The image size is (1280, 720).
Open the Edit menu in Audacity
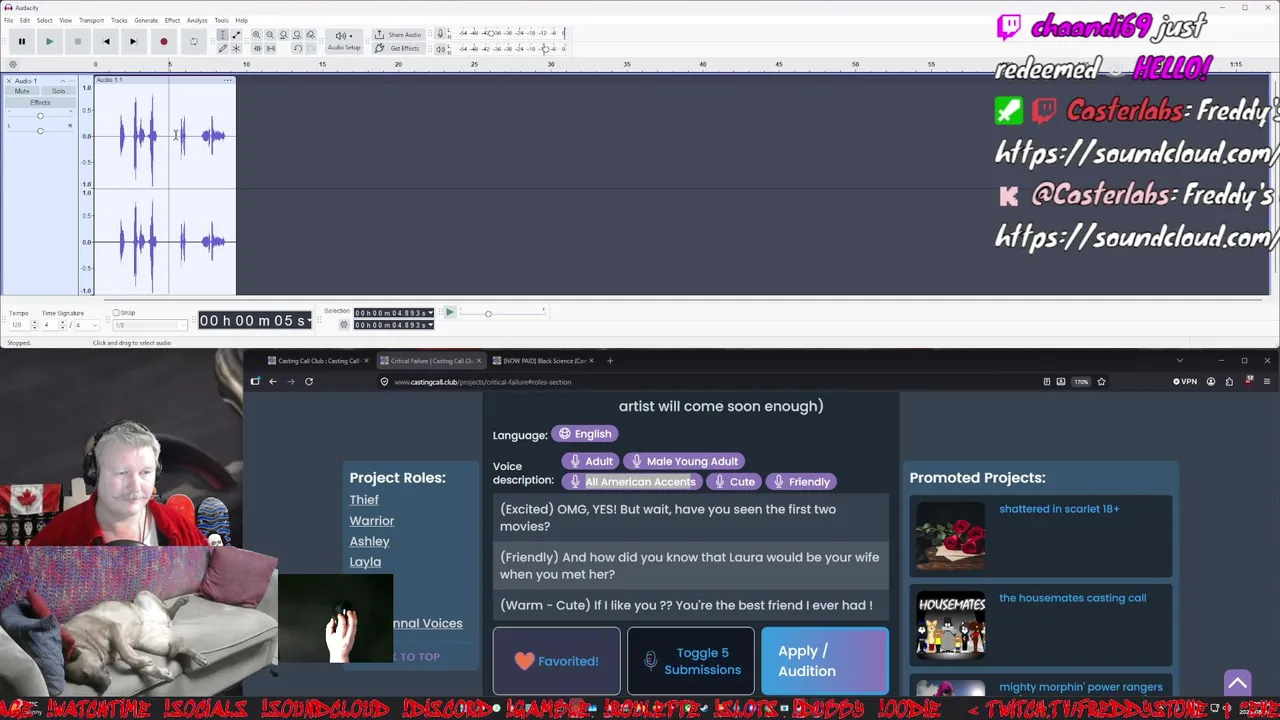tap(24, 20)
